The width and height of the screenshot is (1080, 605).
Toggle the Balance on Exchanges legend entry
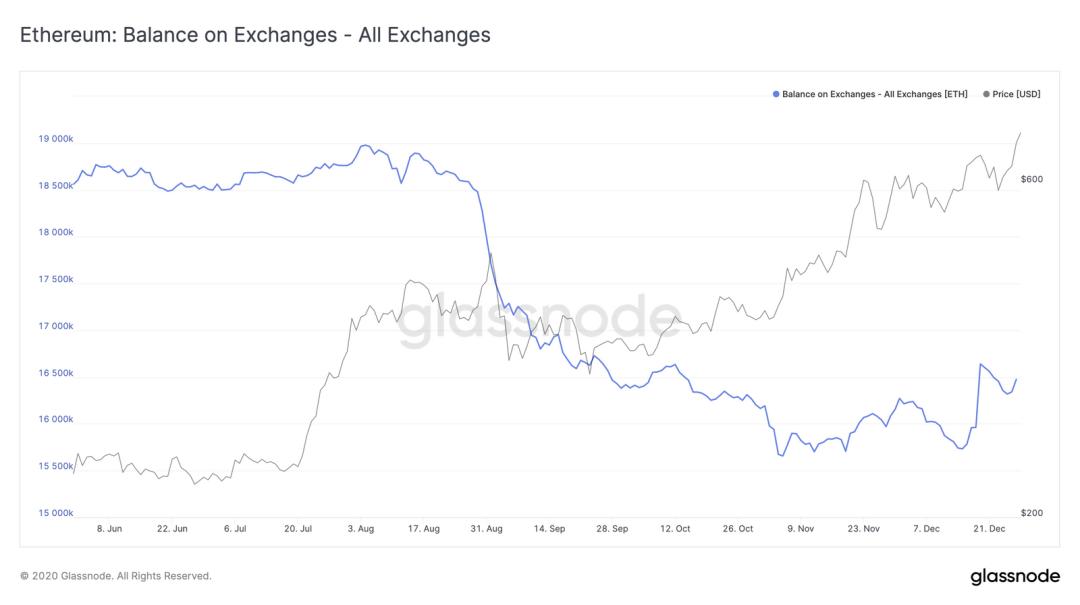click(870, 94)
